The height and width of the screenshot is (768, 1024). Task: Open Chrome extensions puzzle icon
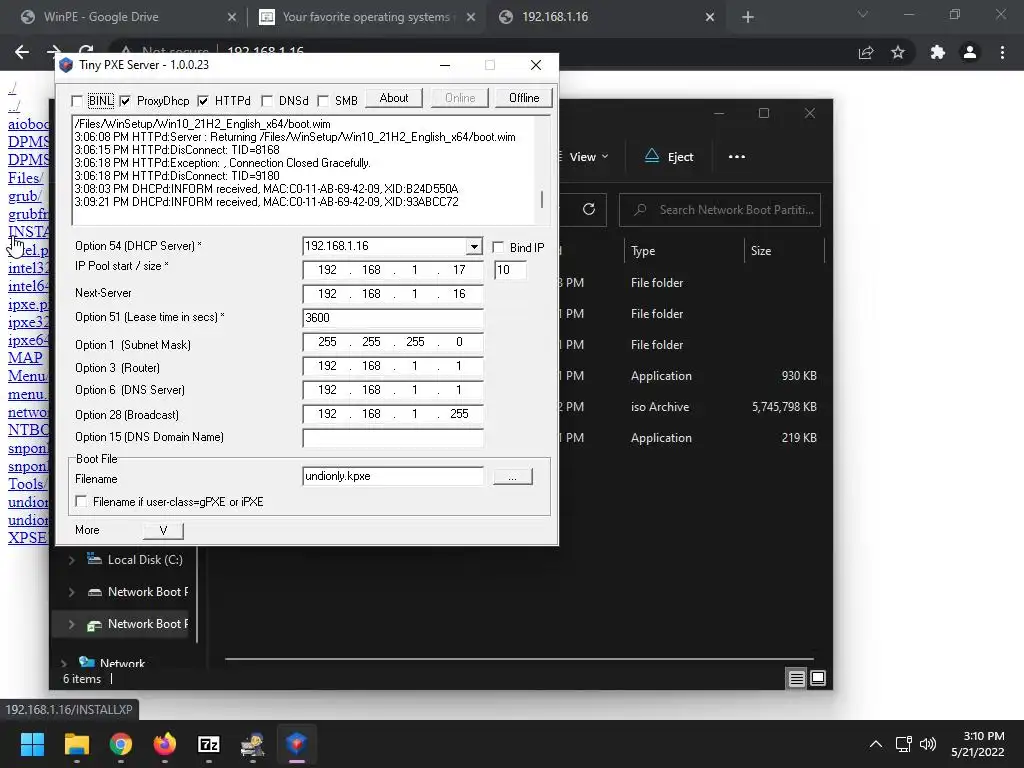click(x=938, y=52)
